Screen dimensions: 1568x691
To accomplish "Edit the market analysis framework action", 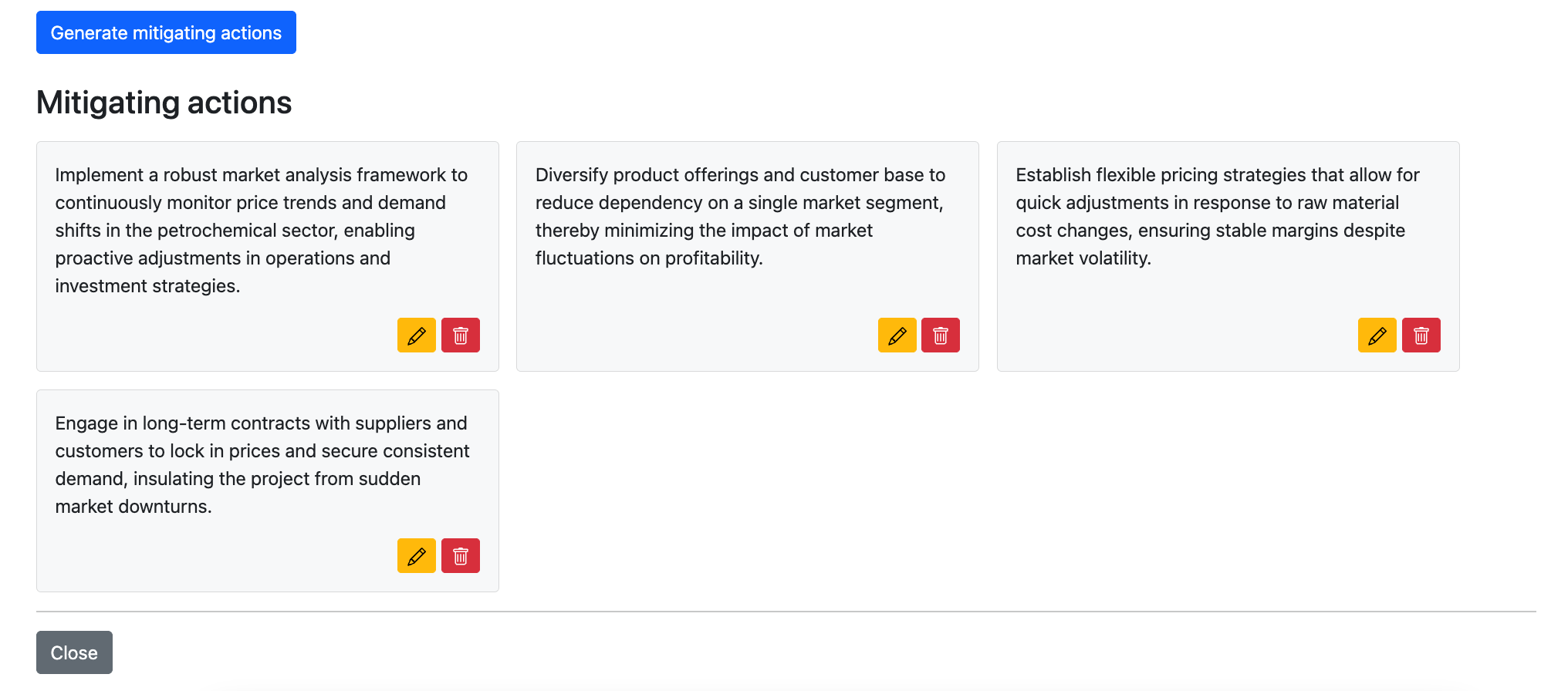I will 417,335.
